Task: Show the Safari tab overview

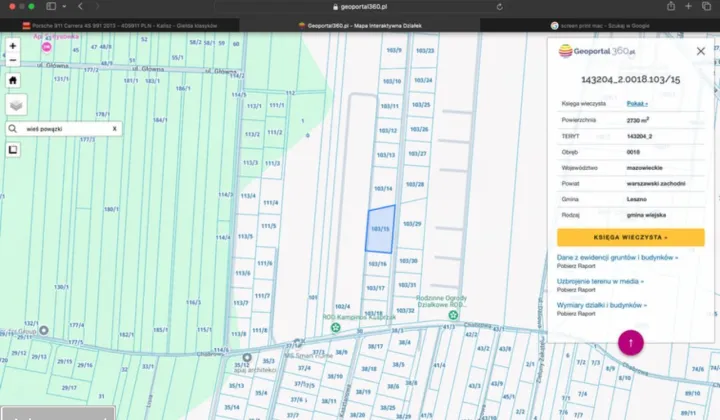Action: (x=708, y=6)
